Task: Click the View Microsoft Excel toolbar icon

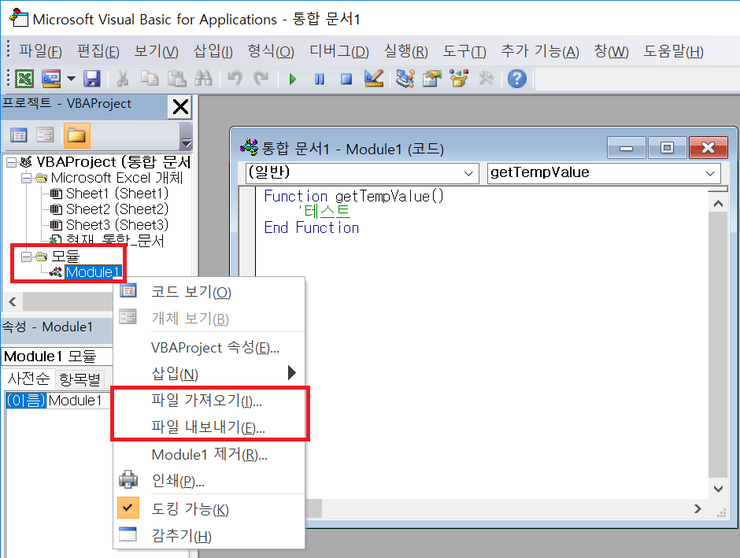Action: click(x=26, y=78)
